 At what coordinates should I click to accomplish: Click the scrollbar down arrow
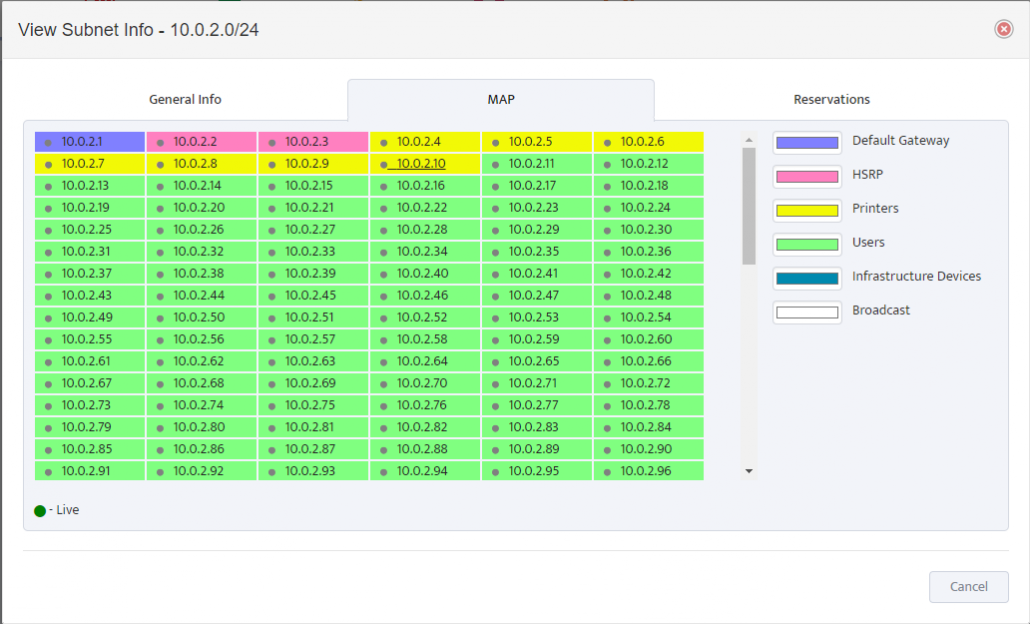[748, 471]
